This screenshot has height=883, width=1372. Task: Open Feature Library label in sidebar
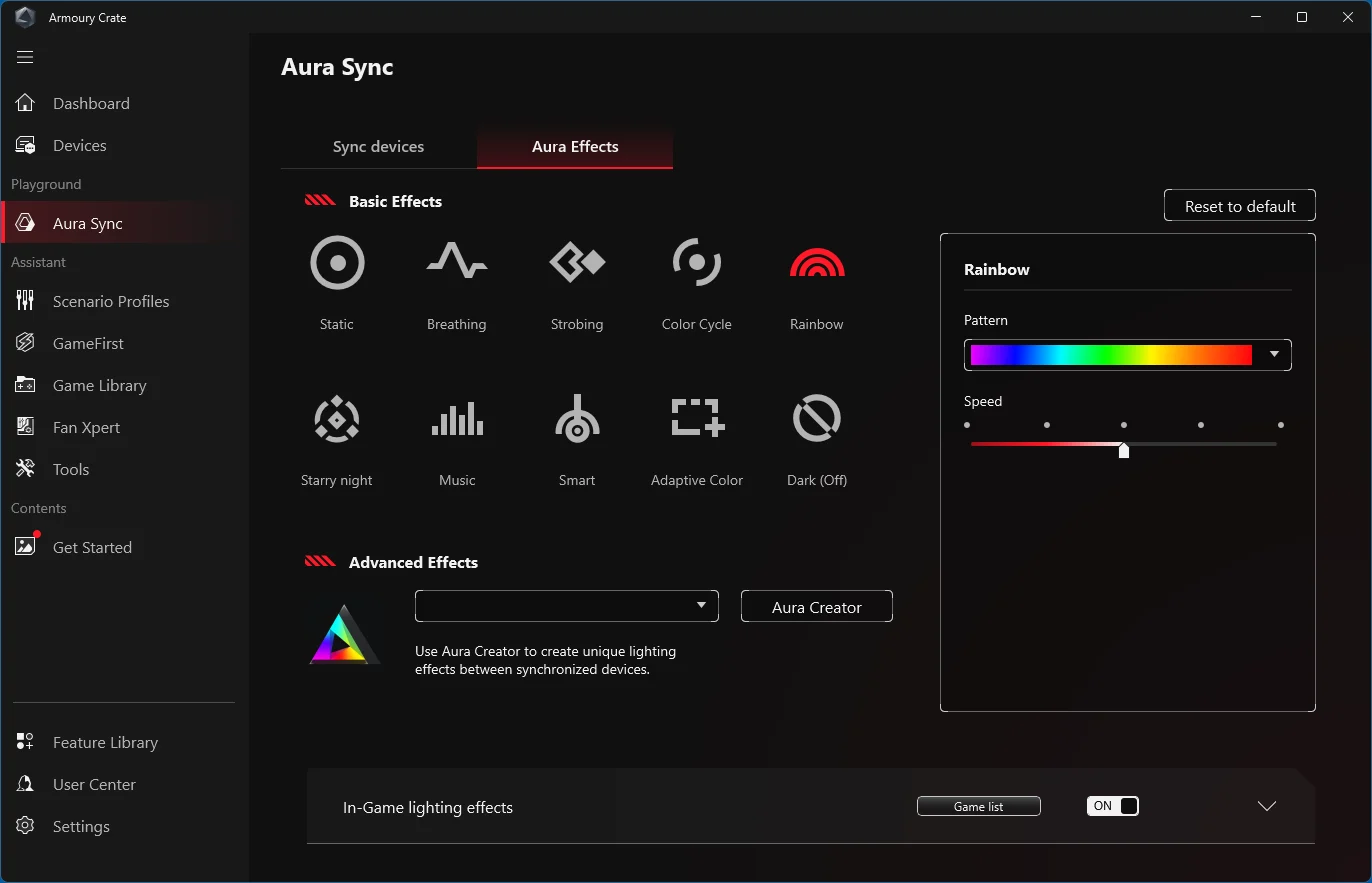click(x=105, y=743)
